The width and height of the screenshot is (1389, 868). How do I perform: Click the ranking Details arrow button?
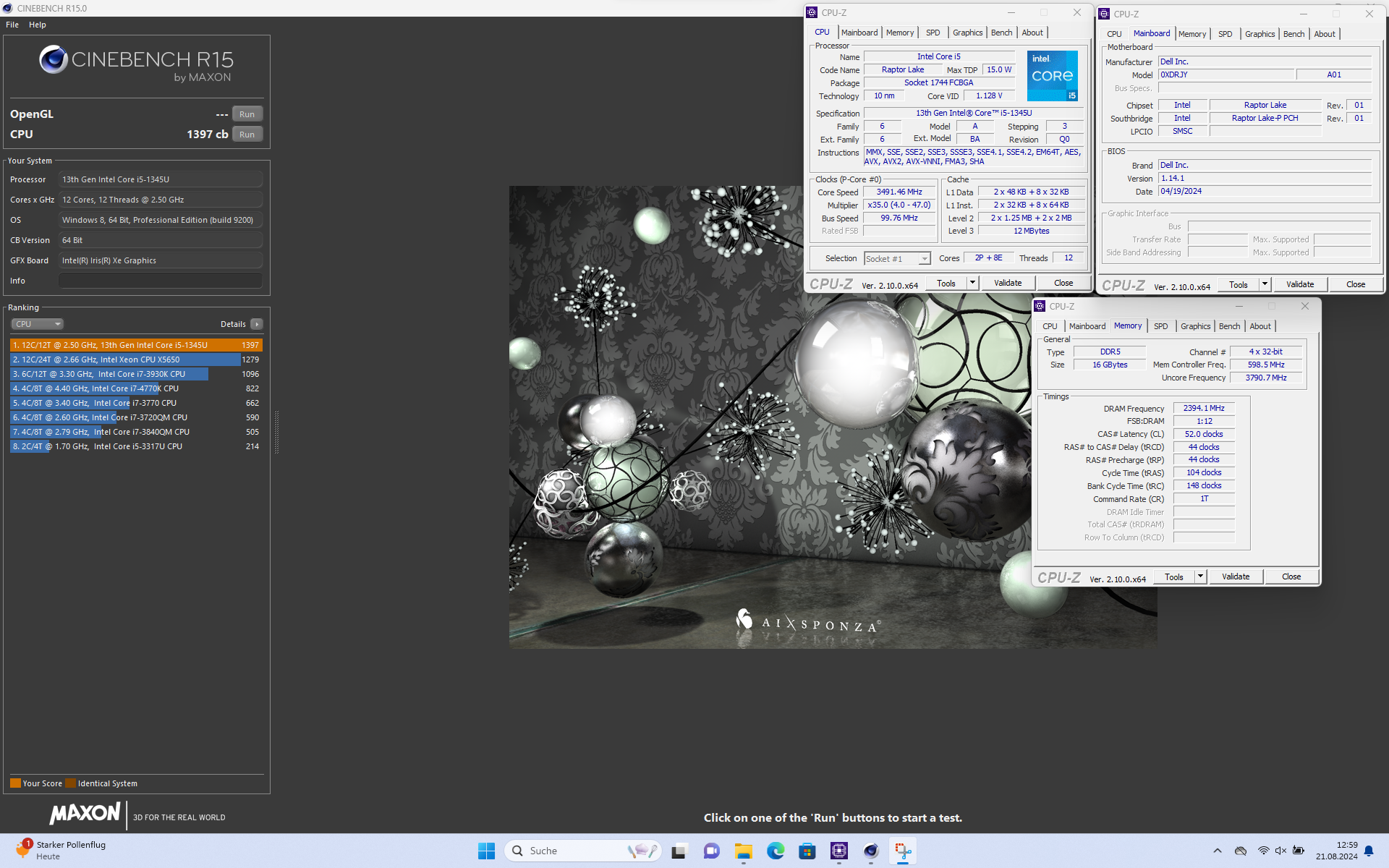click(x=257, y=324)
